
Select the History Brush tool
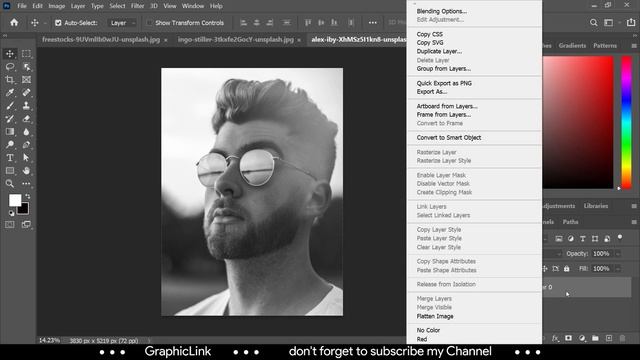(10, 119)
